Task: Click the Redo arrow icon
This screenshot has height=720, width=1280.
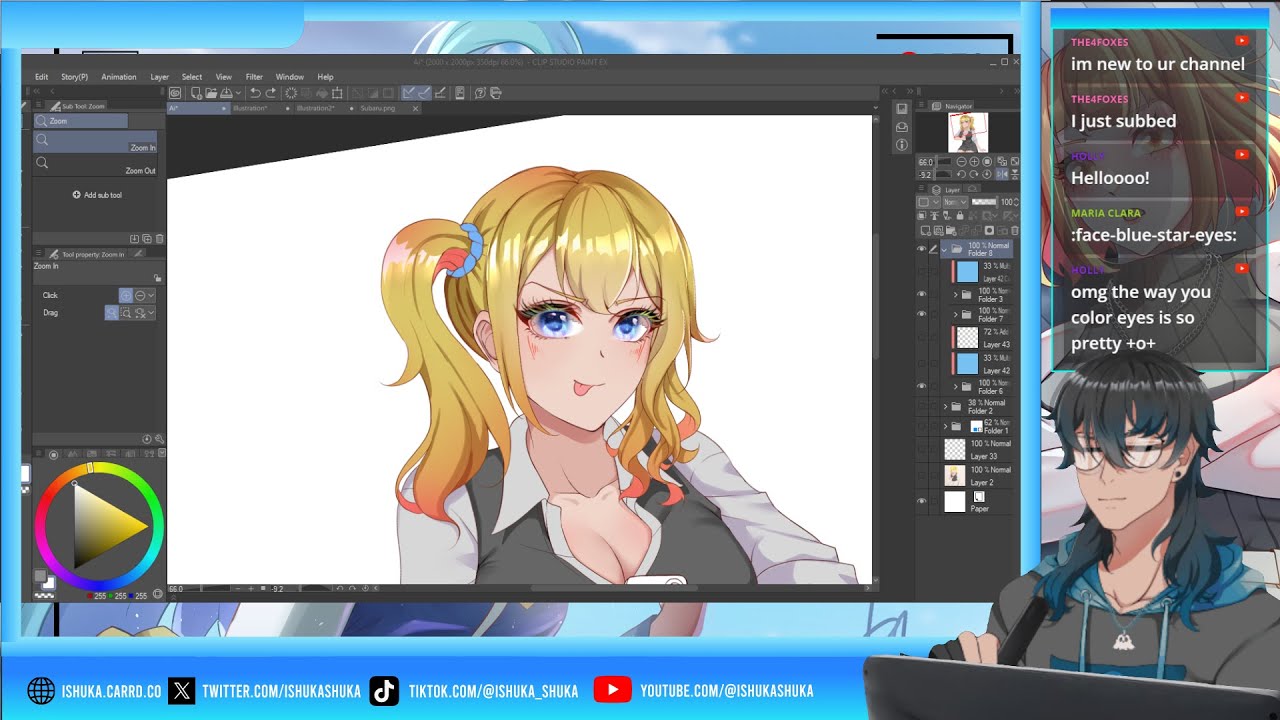Action: pos(271,93)
